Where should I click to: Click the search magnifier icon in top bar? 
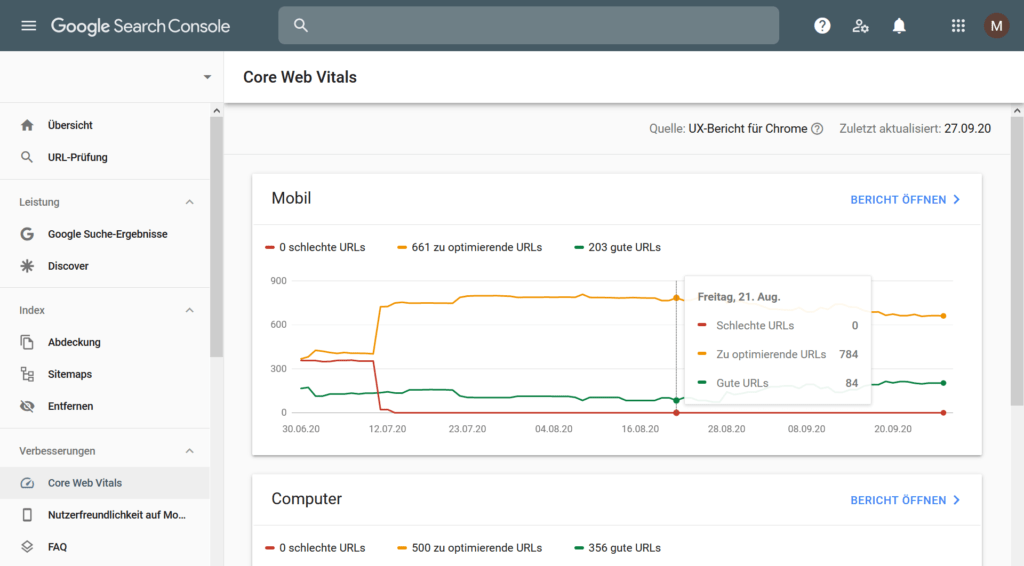[300, 25]
